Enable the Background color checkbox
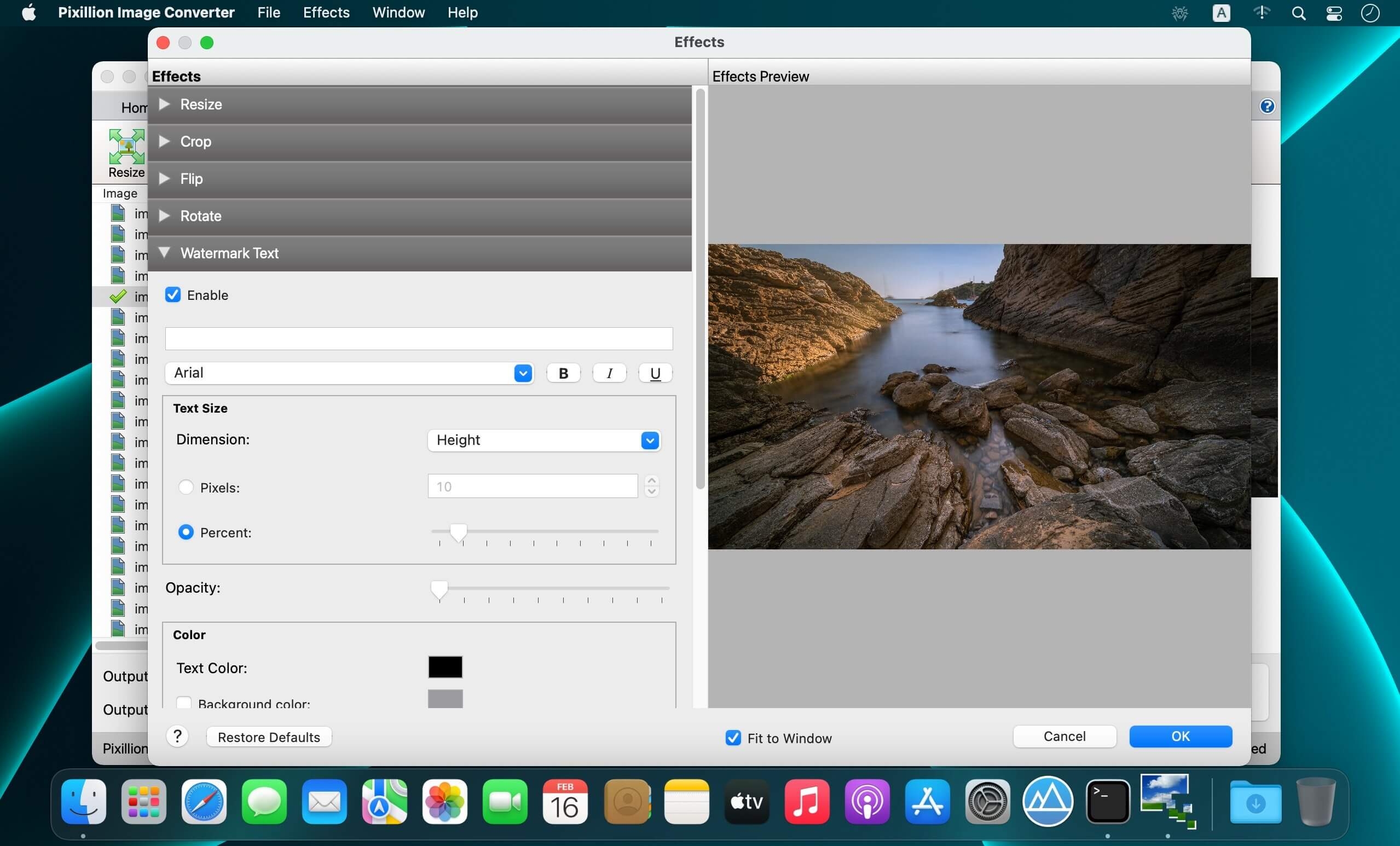The width and height of the screenshot is (1400, 846). coord(183,702)
